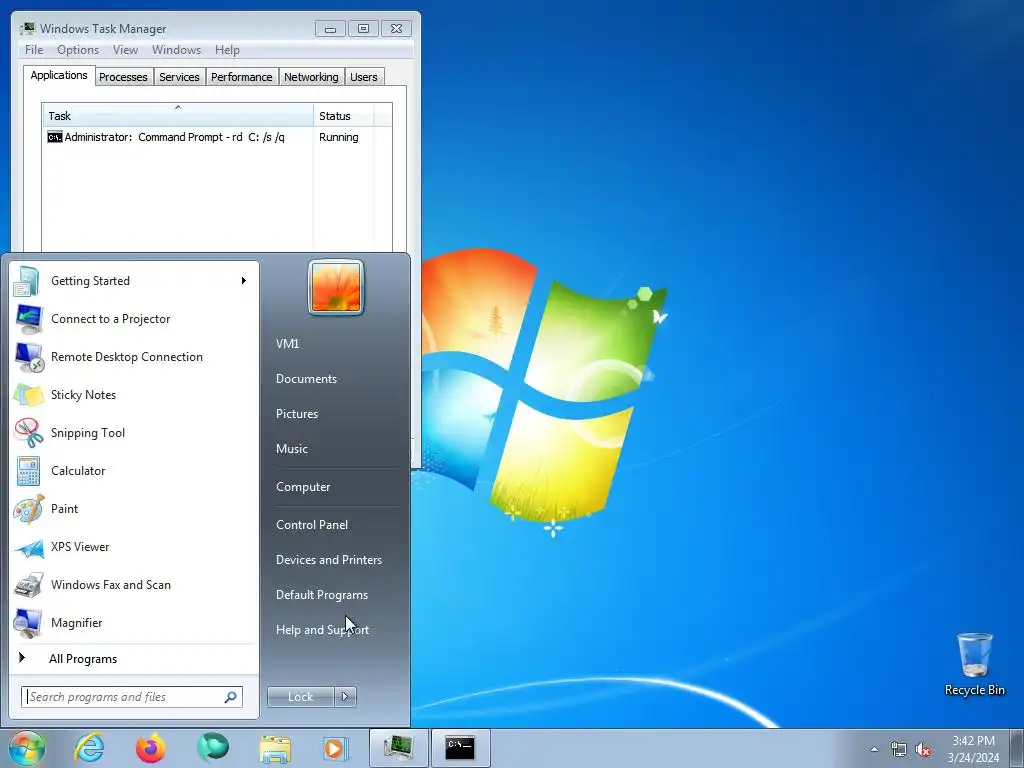Click the Task Manager title icon
Image resolution: width=1024 pixels, height=768 pixels.
coord(27,28)
